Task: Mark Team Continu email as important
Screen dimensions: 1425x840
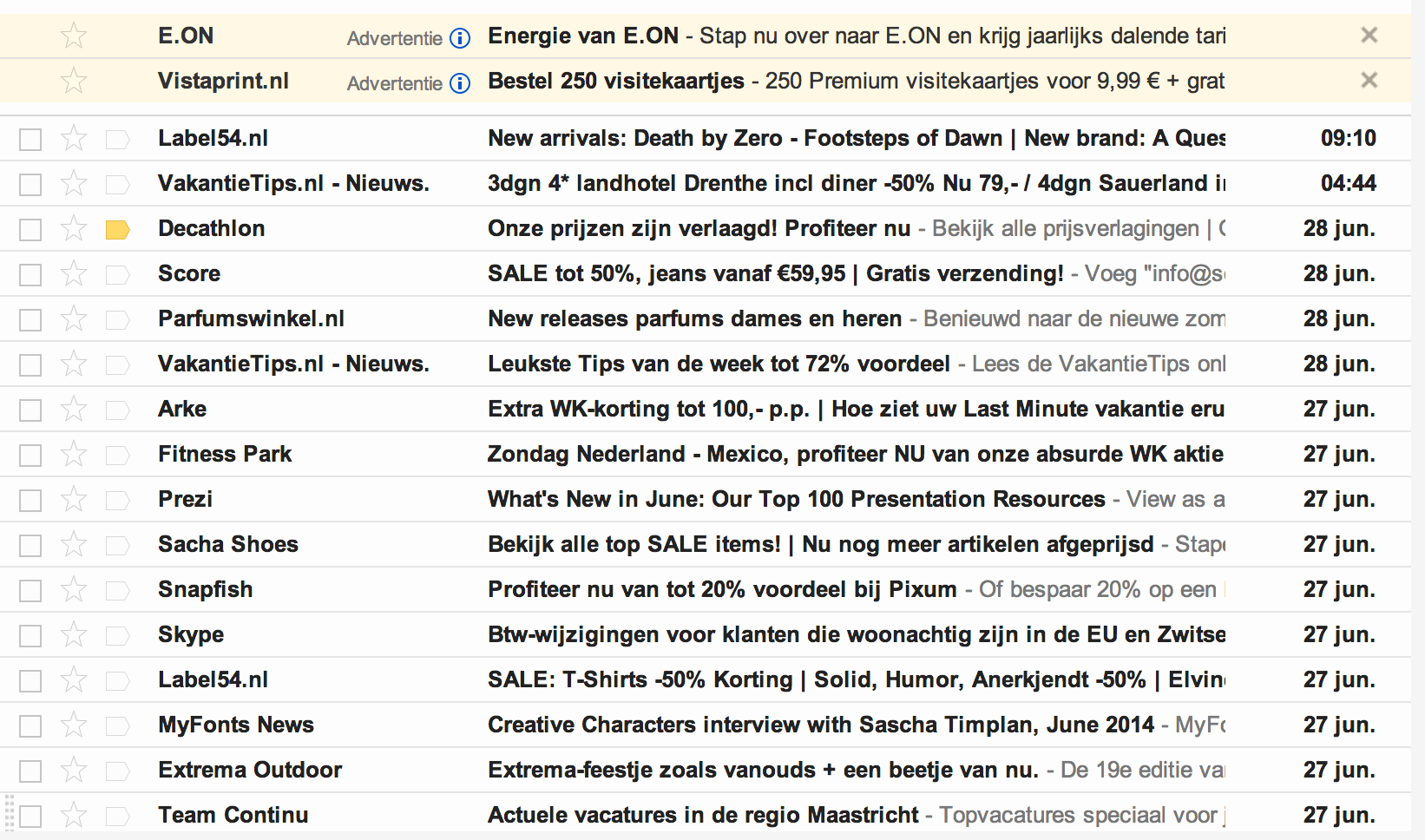Action: coord(117,817)
